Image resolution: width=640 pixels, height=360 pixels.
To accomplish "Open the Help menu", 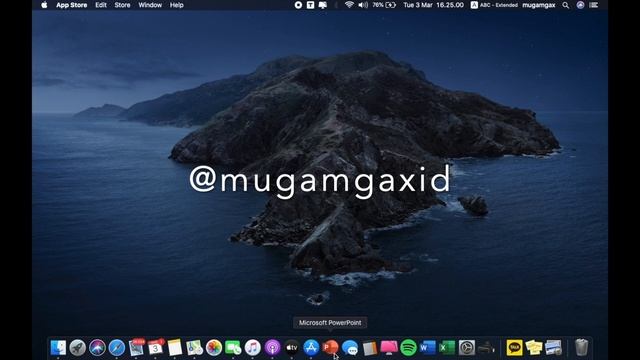I will pyautogui.click(x=177, y=5).
